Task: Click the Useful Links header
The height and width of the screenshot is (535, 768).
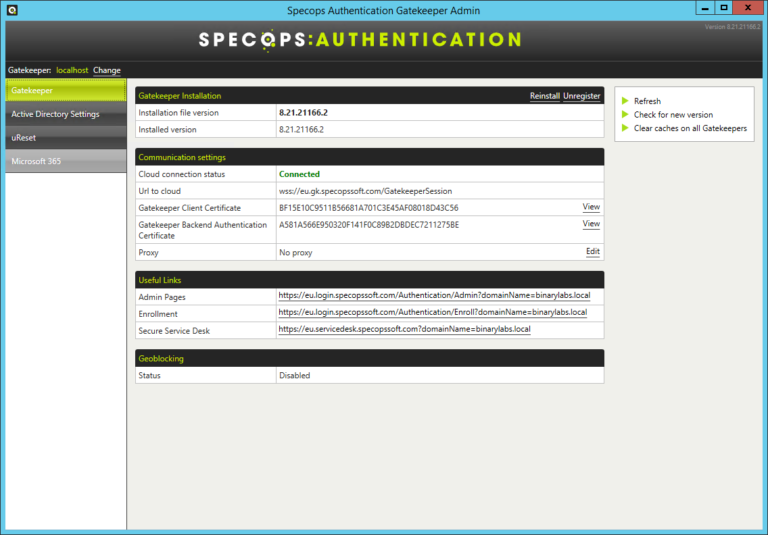Action: (369, 280)
